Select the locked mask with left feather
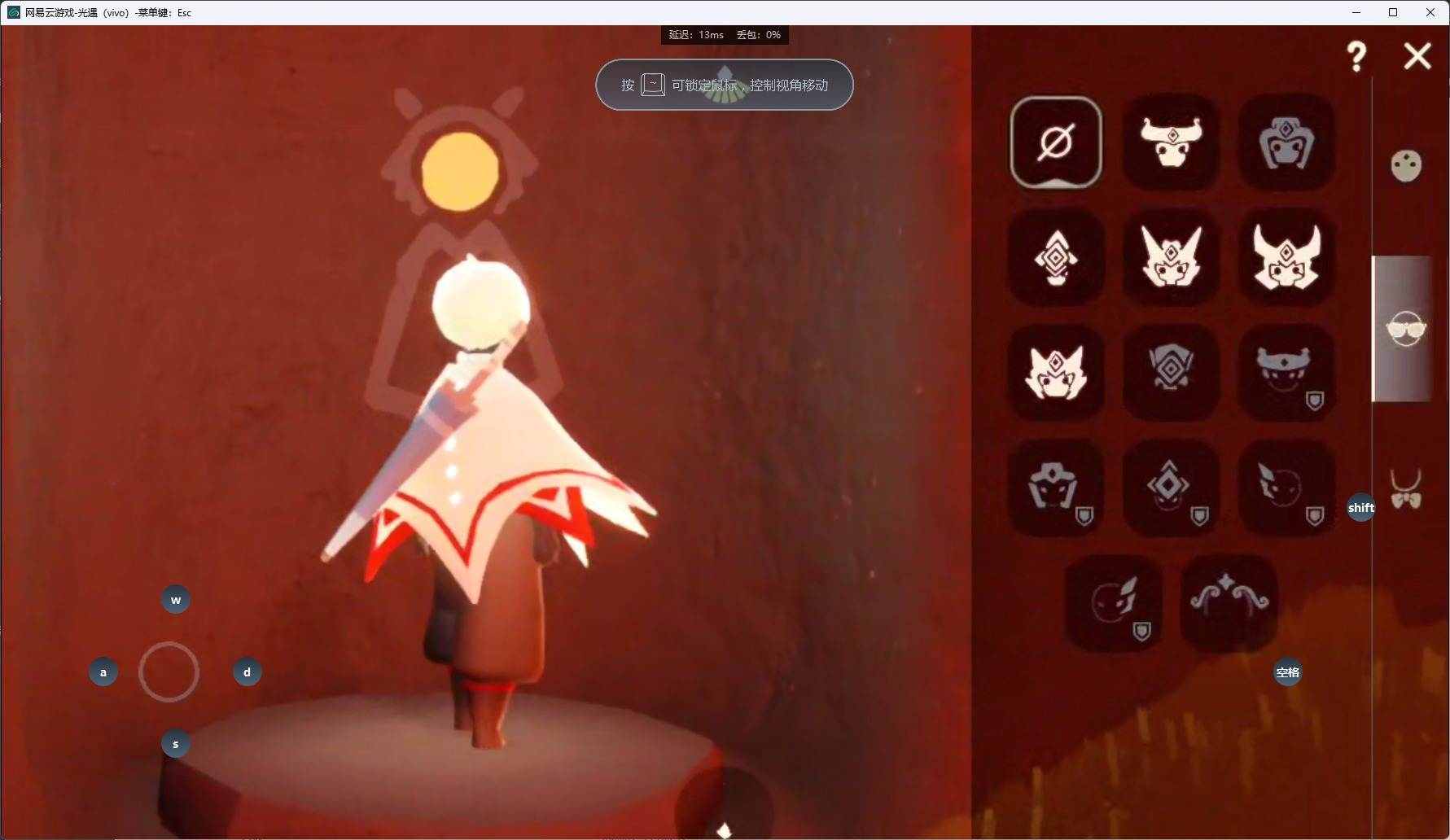This screenshot has width=1450, height=840. coord(1286,488)
